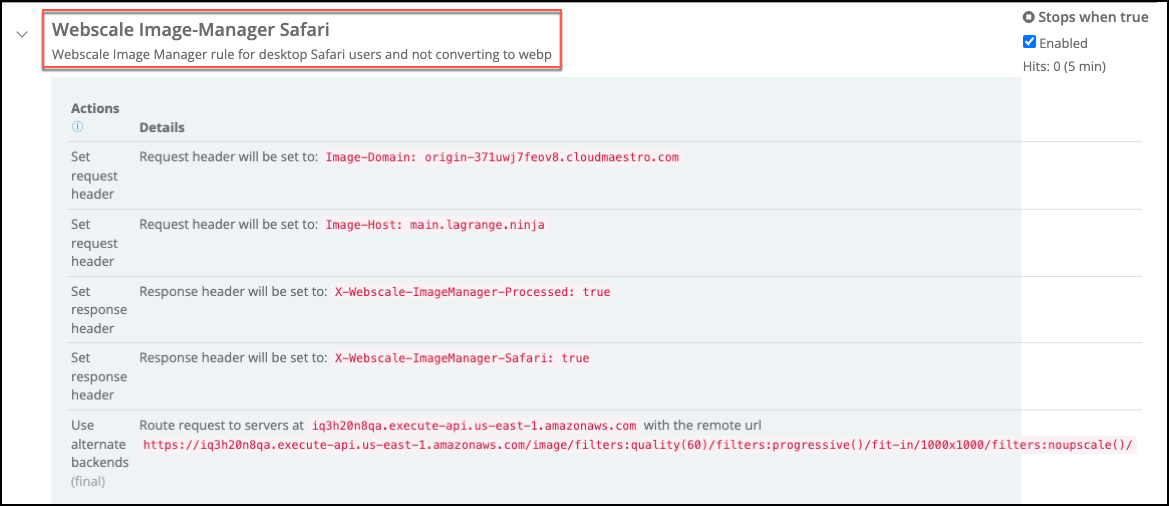Click the Use alternate backends action label
This screenshot has width=1169, height=506.
100,444
